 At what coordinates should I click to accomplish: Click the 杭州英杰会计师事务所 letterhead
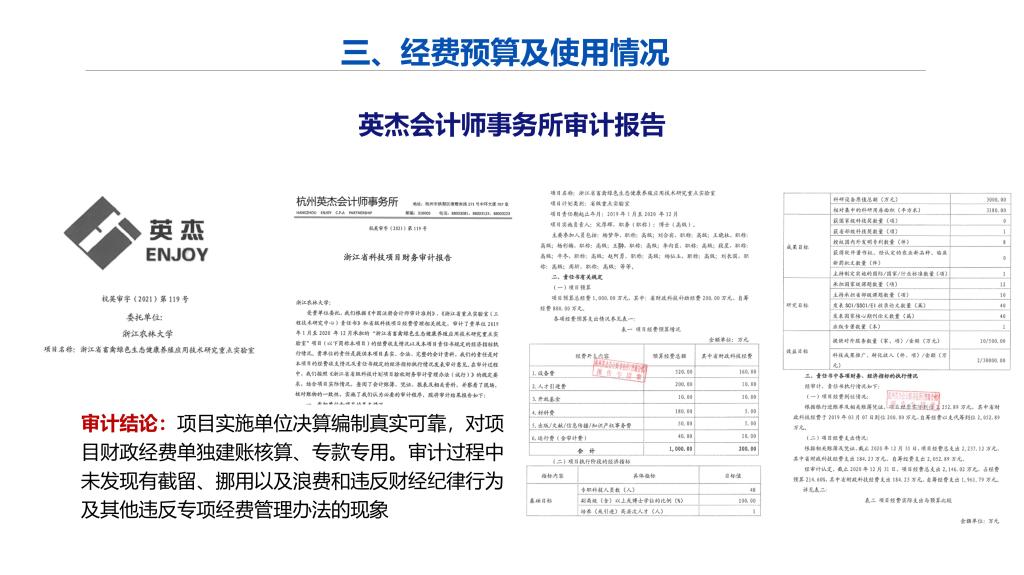click(x=347, y=202)
